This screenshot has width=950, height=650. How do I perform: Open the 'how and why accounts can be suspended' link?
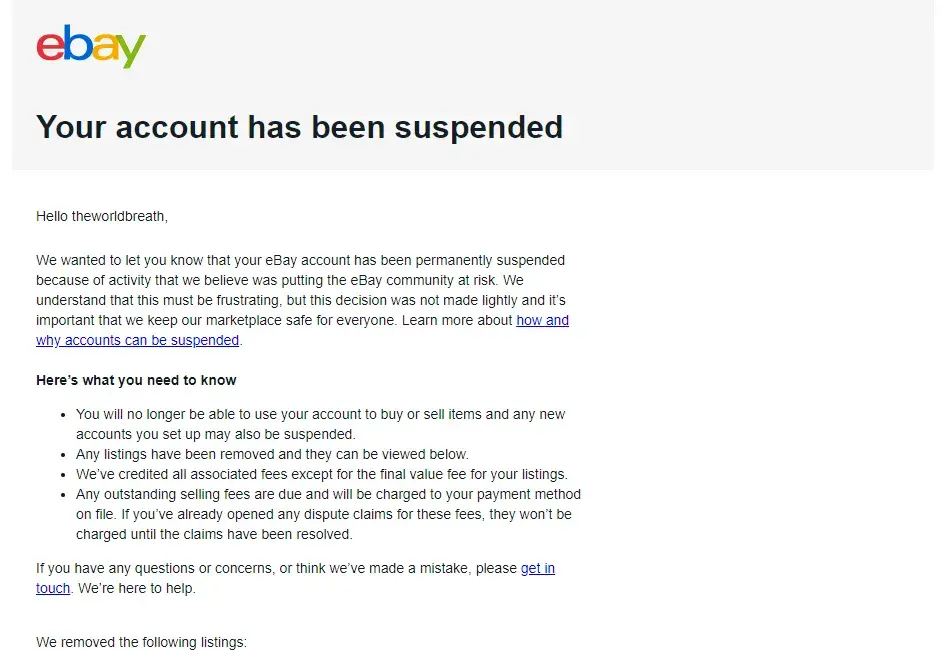pos(542,320)
